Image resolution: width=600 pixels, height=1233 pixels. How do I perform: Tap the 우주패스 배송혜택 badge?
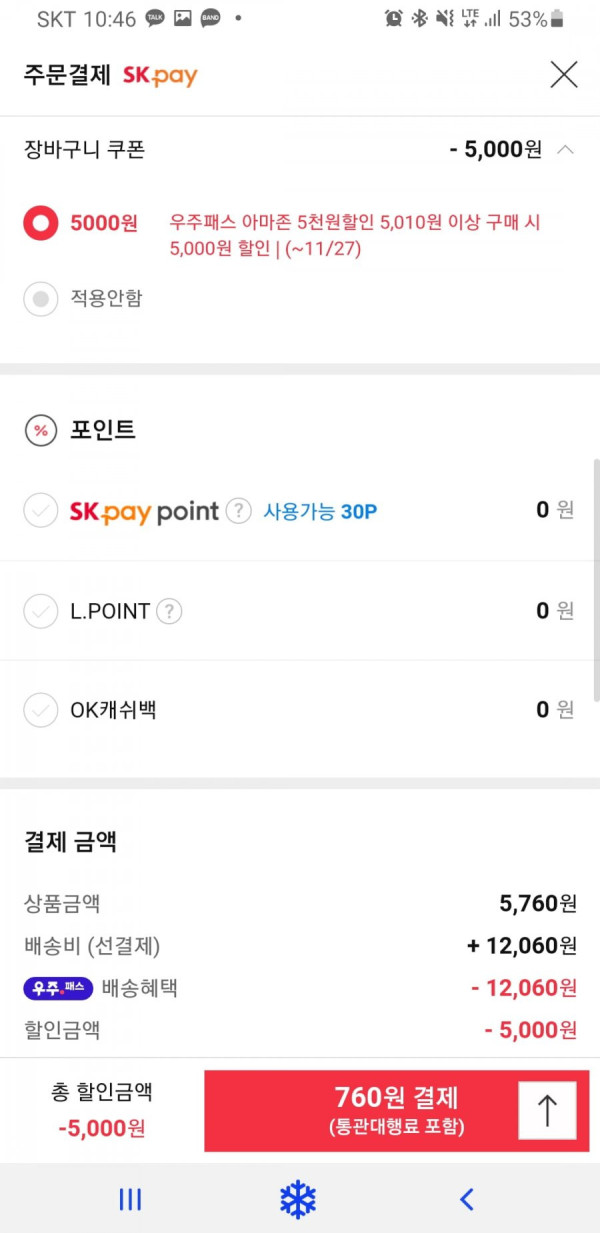coord(59,988)
